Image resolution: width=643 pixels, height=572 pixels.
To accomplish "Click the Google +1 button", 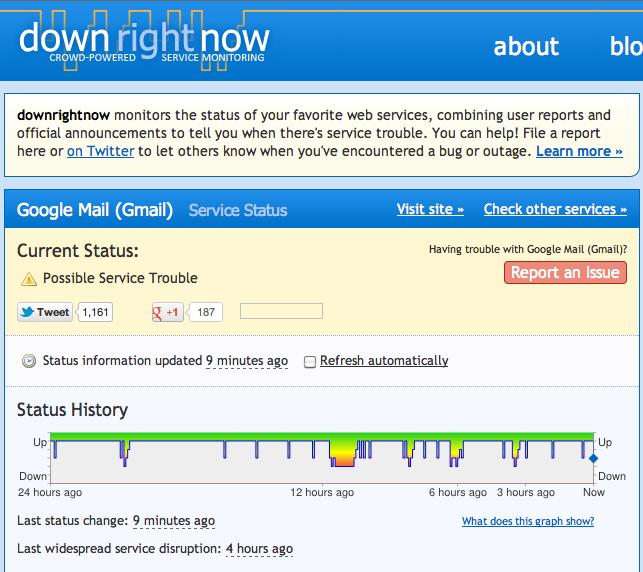I will 167,312.
